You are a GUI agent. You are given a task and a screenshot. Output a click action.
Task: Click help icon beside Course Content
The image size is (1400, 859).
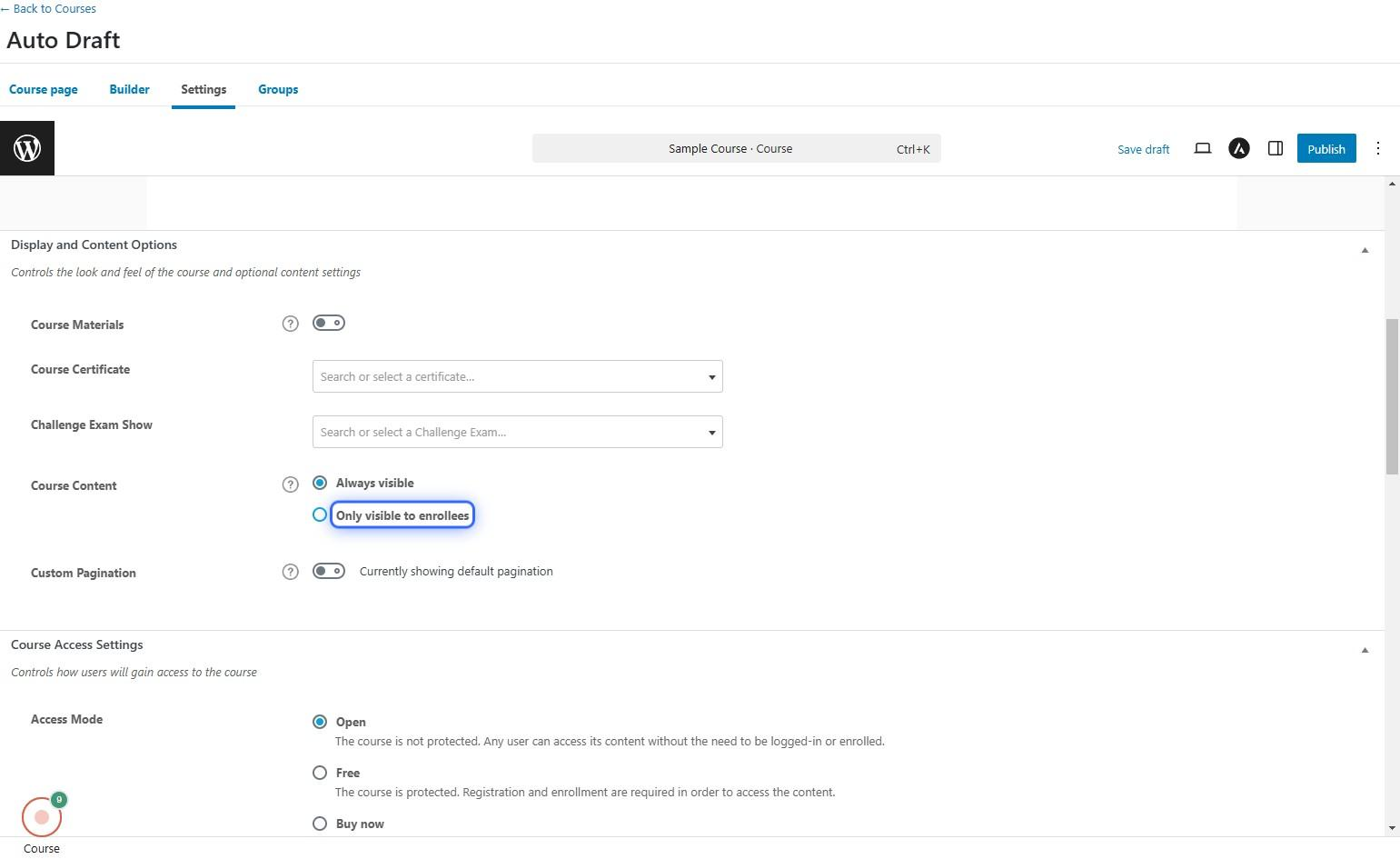(x=290, y=485)
